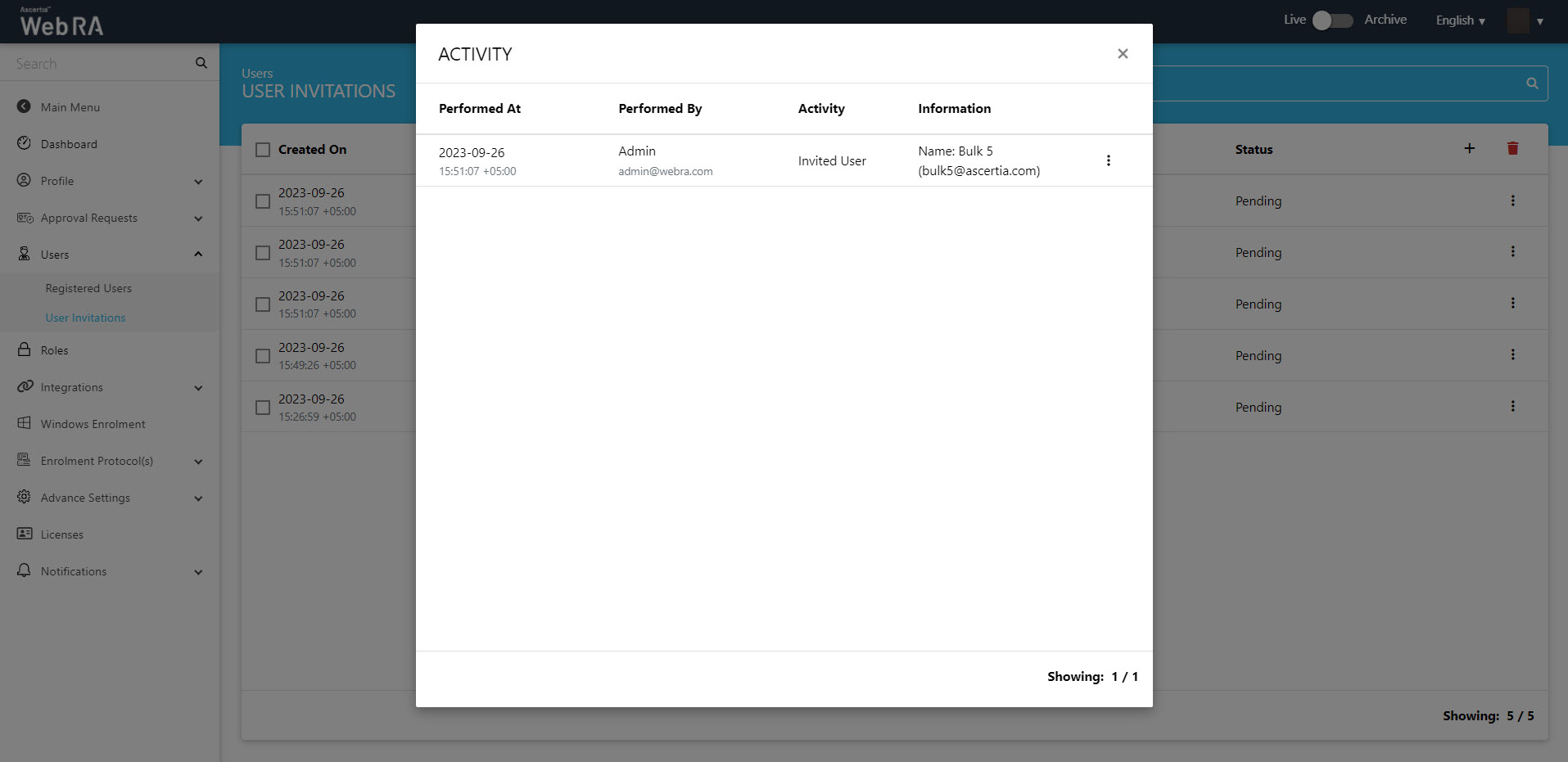Open the three-dot menu for Bulk 5 activity

(x=1108, y=161)
